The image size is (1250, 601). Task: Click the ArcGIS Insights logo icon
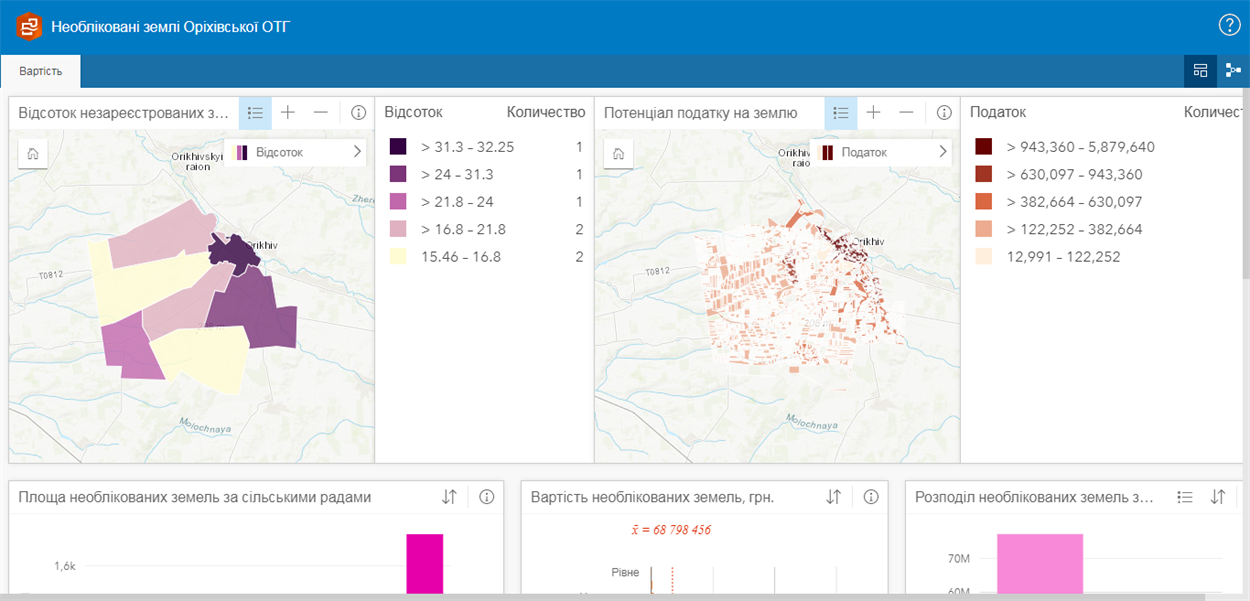click(28, 26)
